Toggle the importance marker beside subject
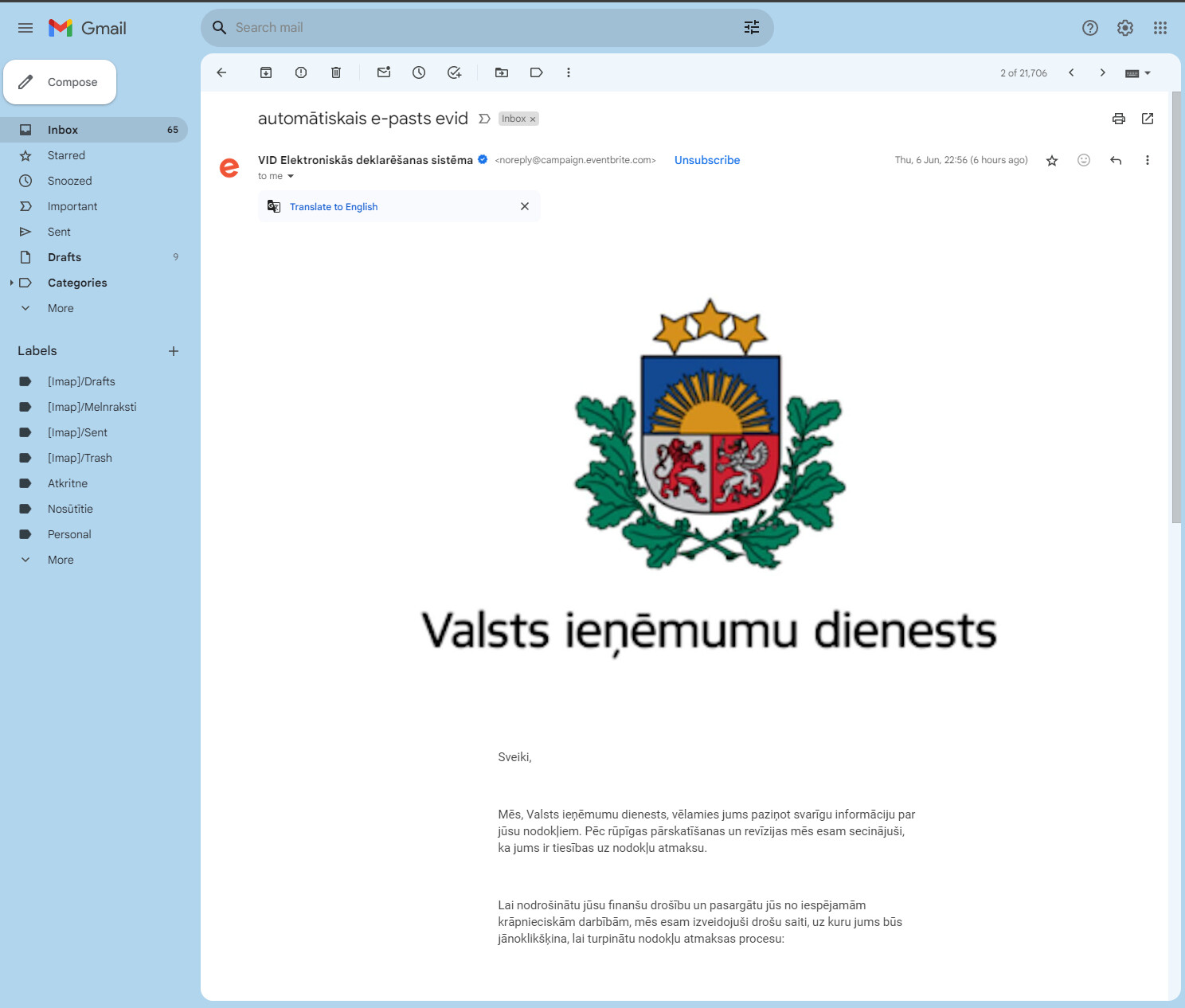The image size is (1185, 1008). click(x=484, y=119)
